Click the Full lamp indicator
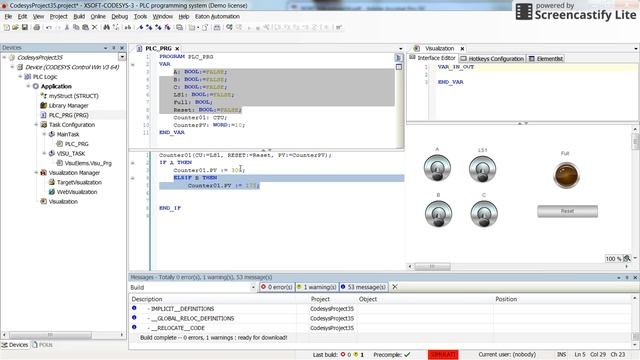This screenshot has width=640, height=360. click(566, 176)
